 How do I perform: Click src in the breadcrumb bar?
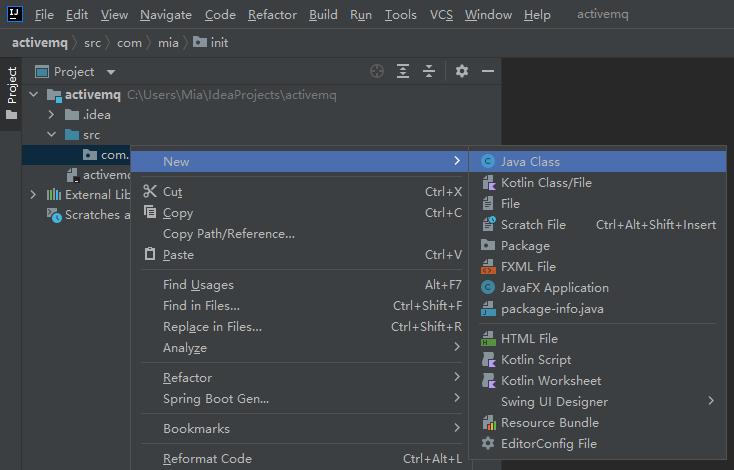(92, 43)
